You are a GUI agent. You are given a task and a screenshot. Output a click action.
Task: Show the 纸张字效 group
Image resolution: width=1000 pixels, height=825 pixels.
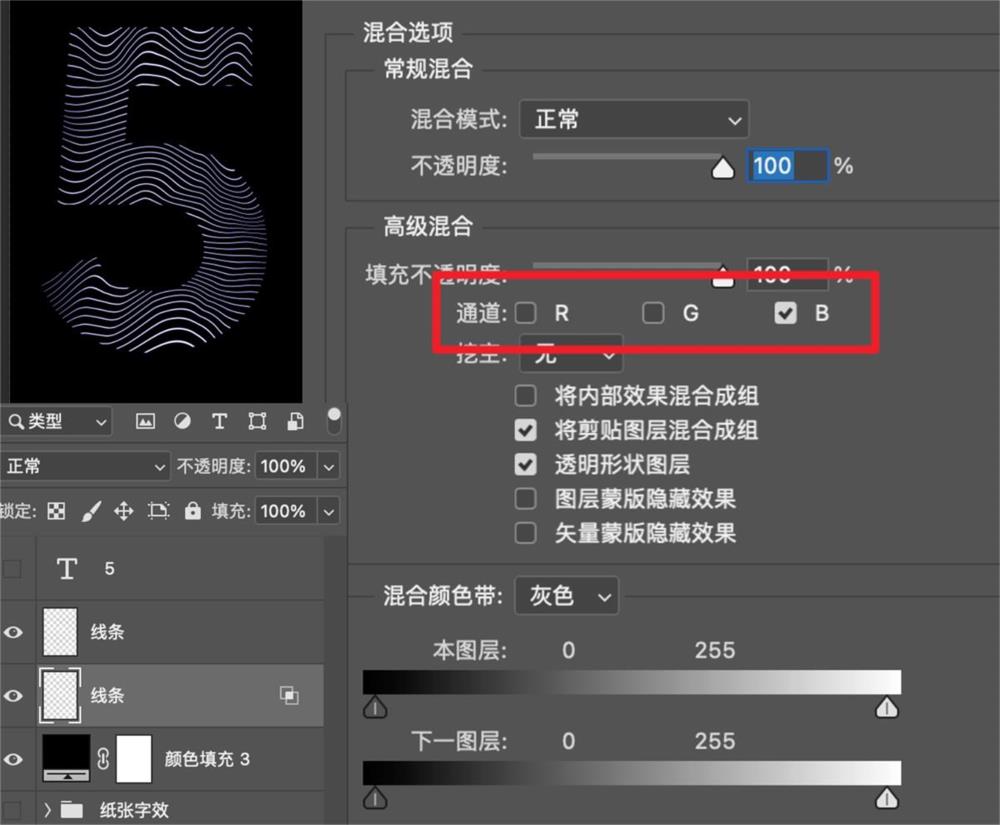(13, 810)
